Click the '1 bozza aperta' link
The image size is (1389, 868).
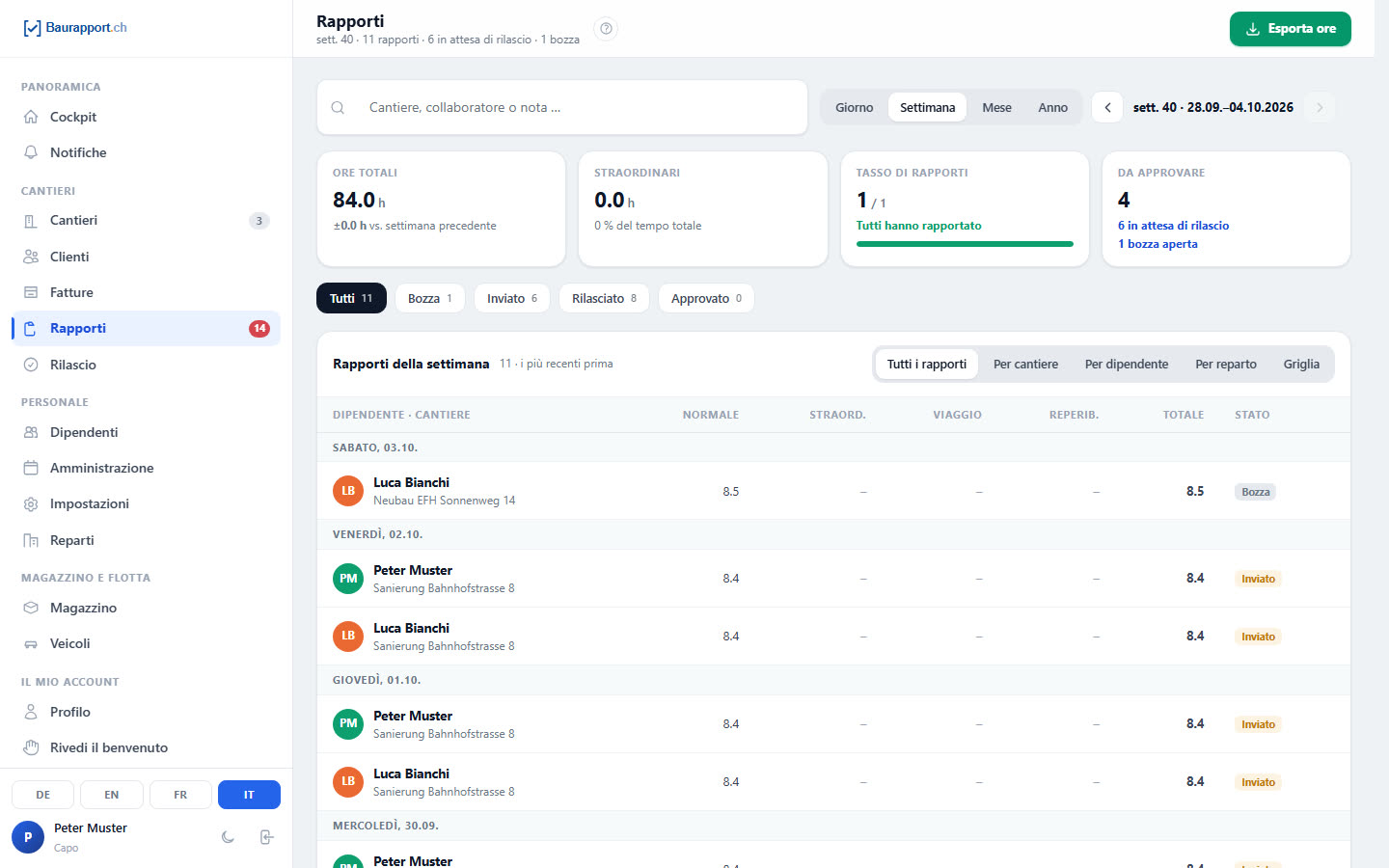pyautogui.click(x=1157, y=244)
